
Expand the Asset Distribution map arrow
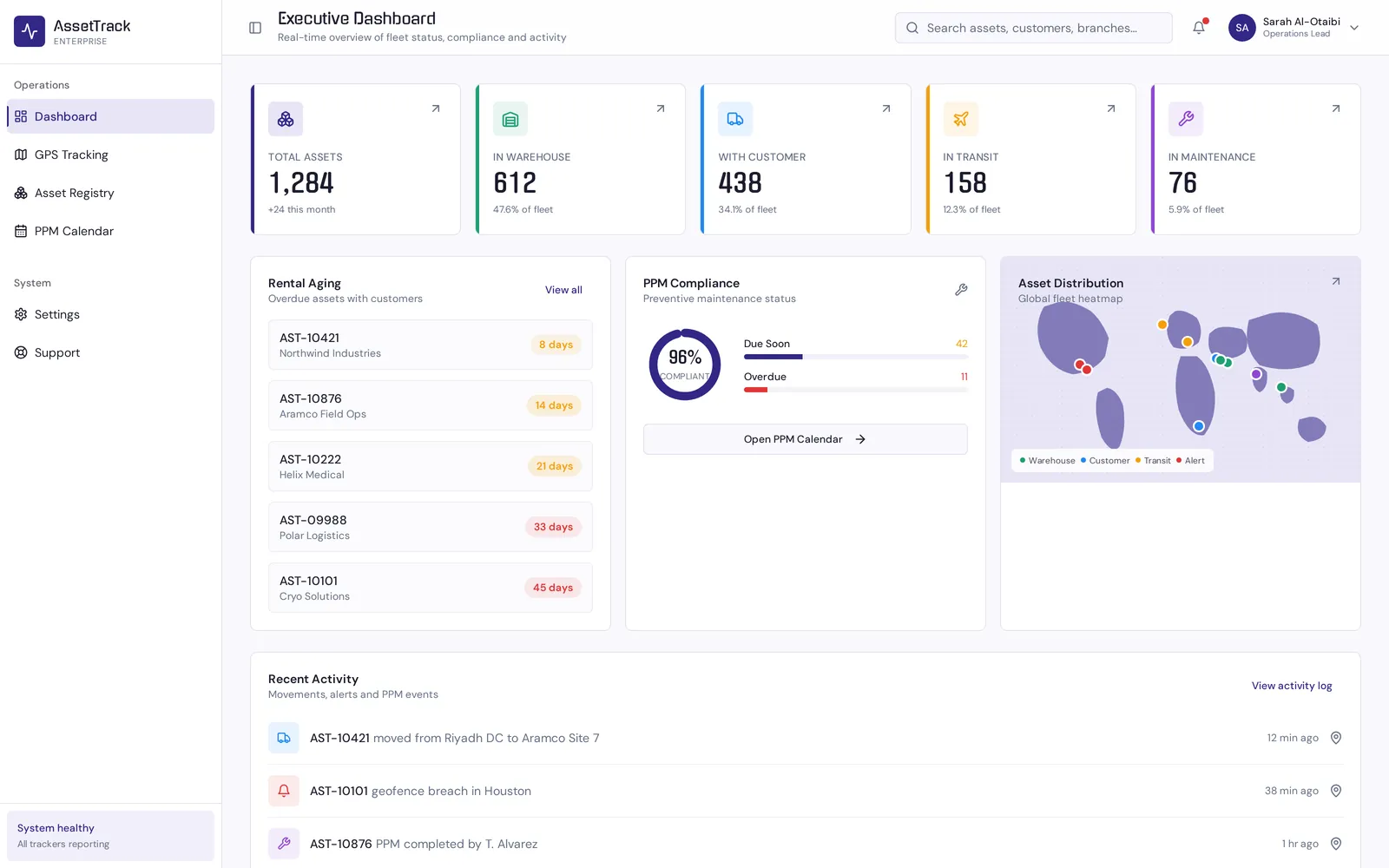[1336, 281]
